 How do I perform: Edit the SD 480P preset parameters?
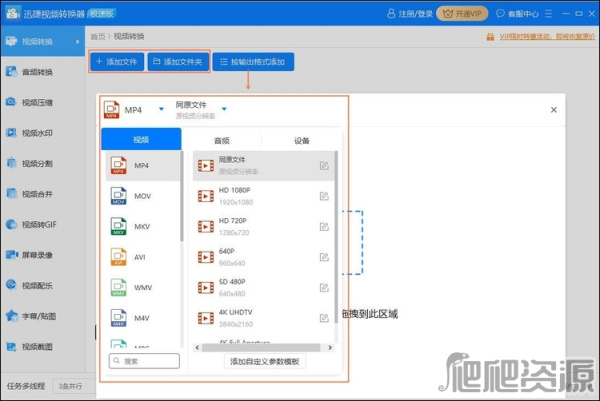pyautogui.click(x=324, y=287)
